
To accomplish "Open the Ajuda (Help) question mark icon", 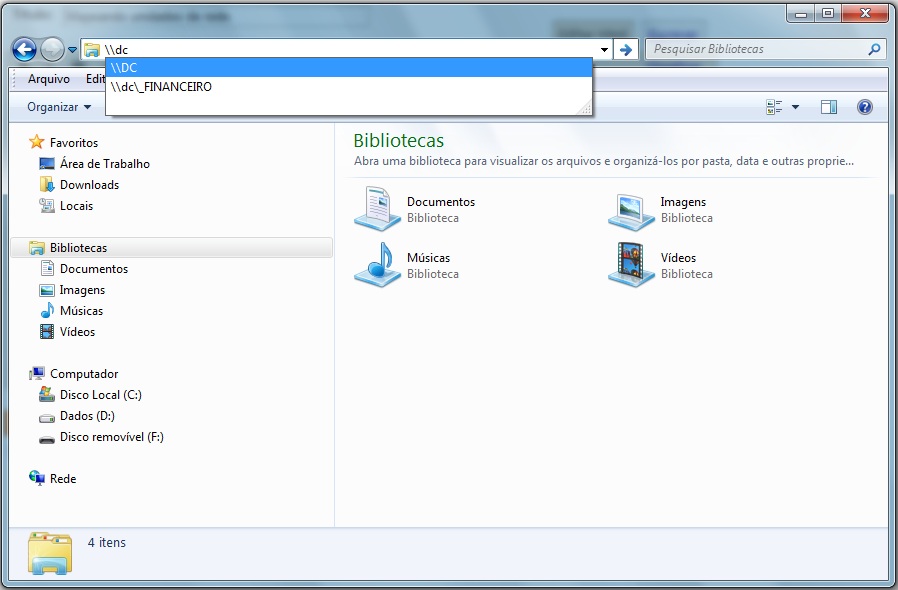I will tap(864, 107).
